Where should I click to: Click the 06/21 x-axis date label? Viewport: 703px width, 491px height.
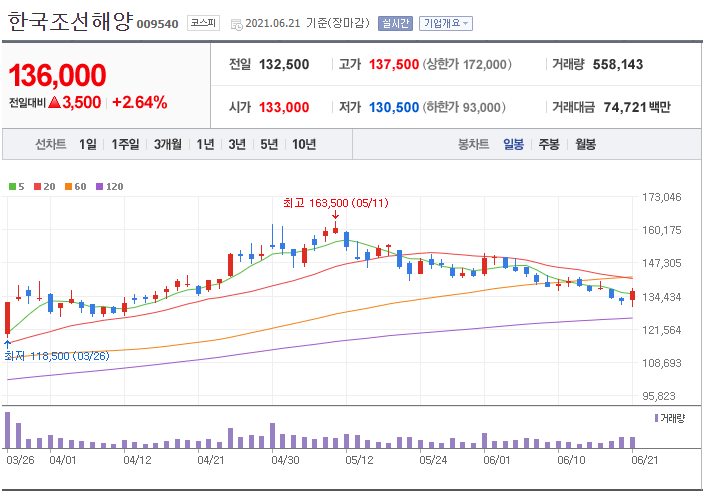644,460
